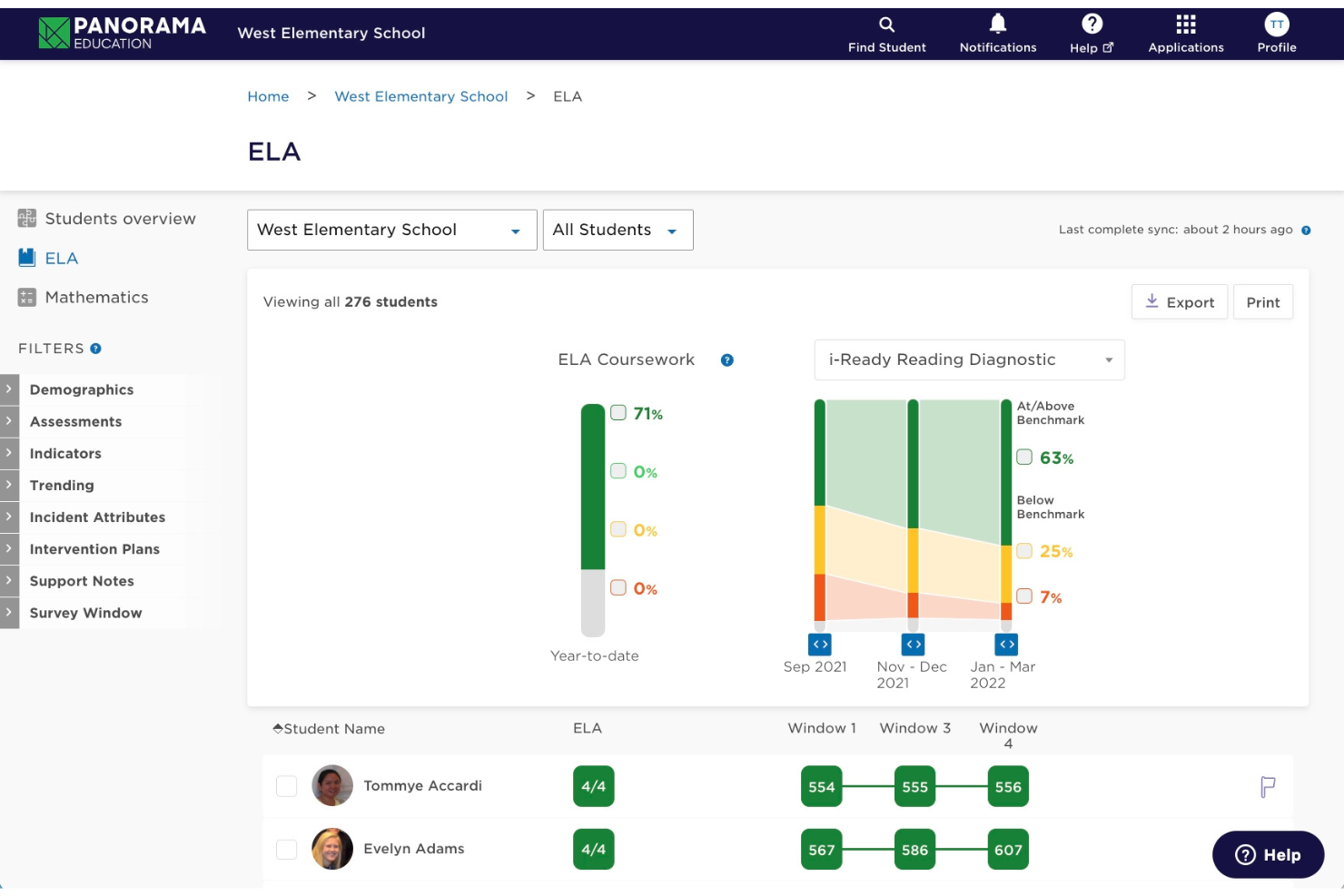Toggle the 71% ELA Coursework checkbox
1344x896 pixels.
coord(618,413)
